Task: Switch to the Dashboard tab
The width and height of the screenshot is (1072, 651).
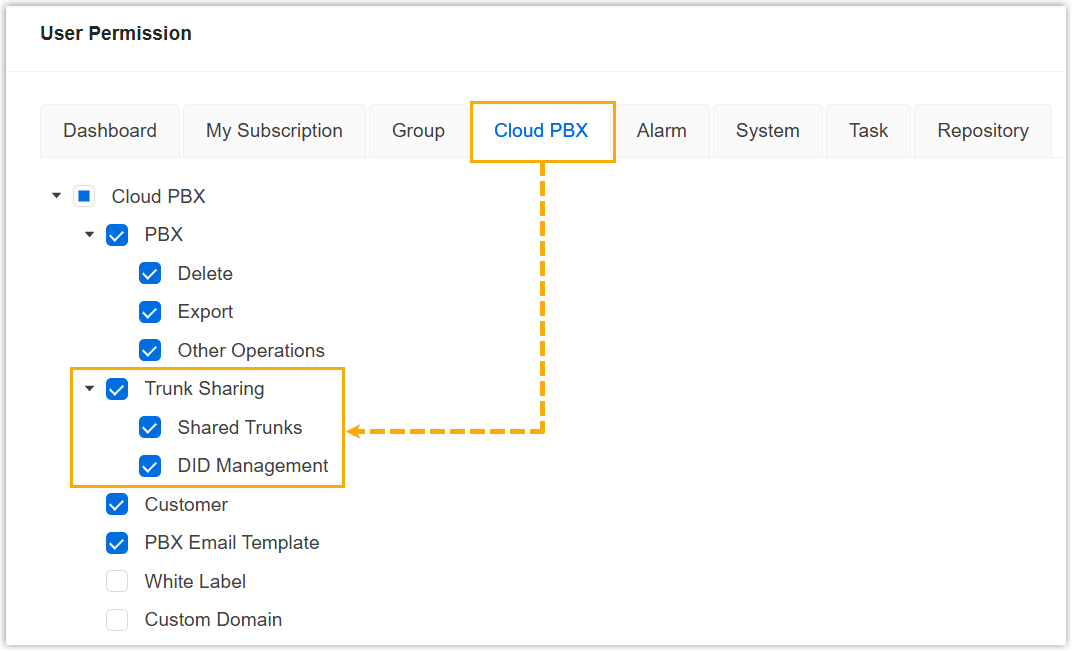Action: (x=110, y=131)
